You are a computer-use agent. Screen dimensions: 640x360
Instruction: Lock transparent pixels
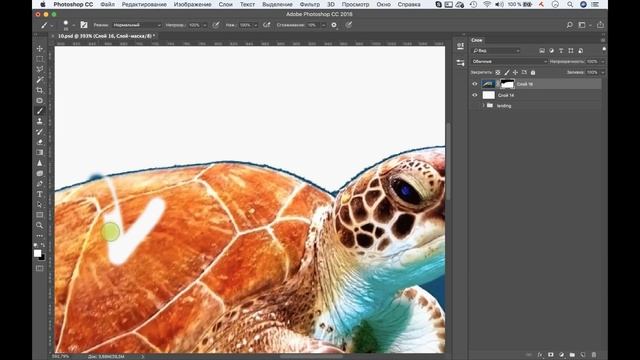coord(498,72)
